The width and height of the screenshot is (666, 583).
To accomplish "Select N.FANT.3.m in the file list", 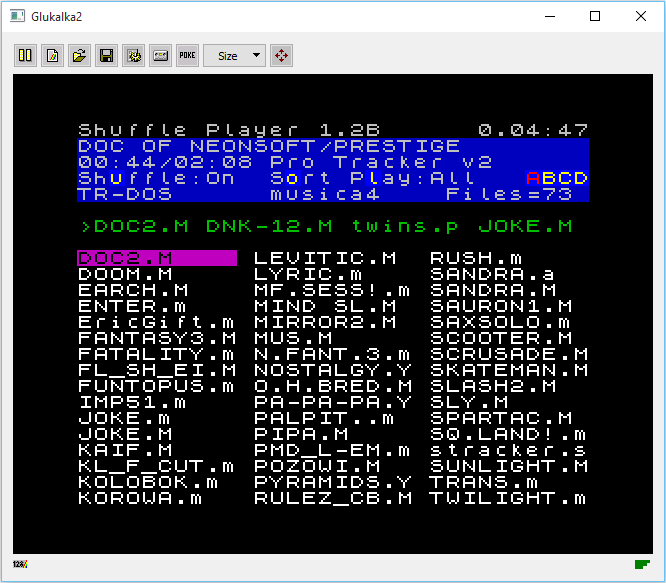I will click(333, 355).
